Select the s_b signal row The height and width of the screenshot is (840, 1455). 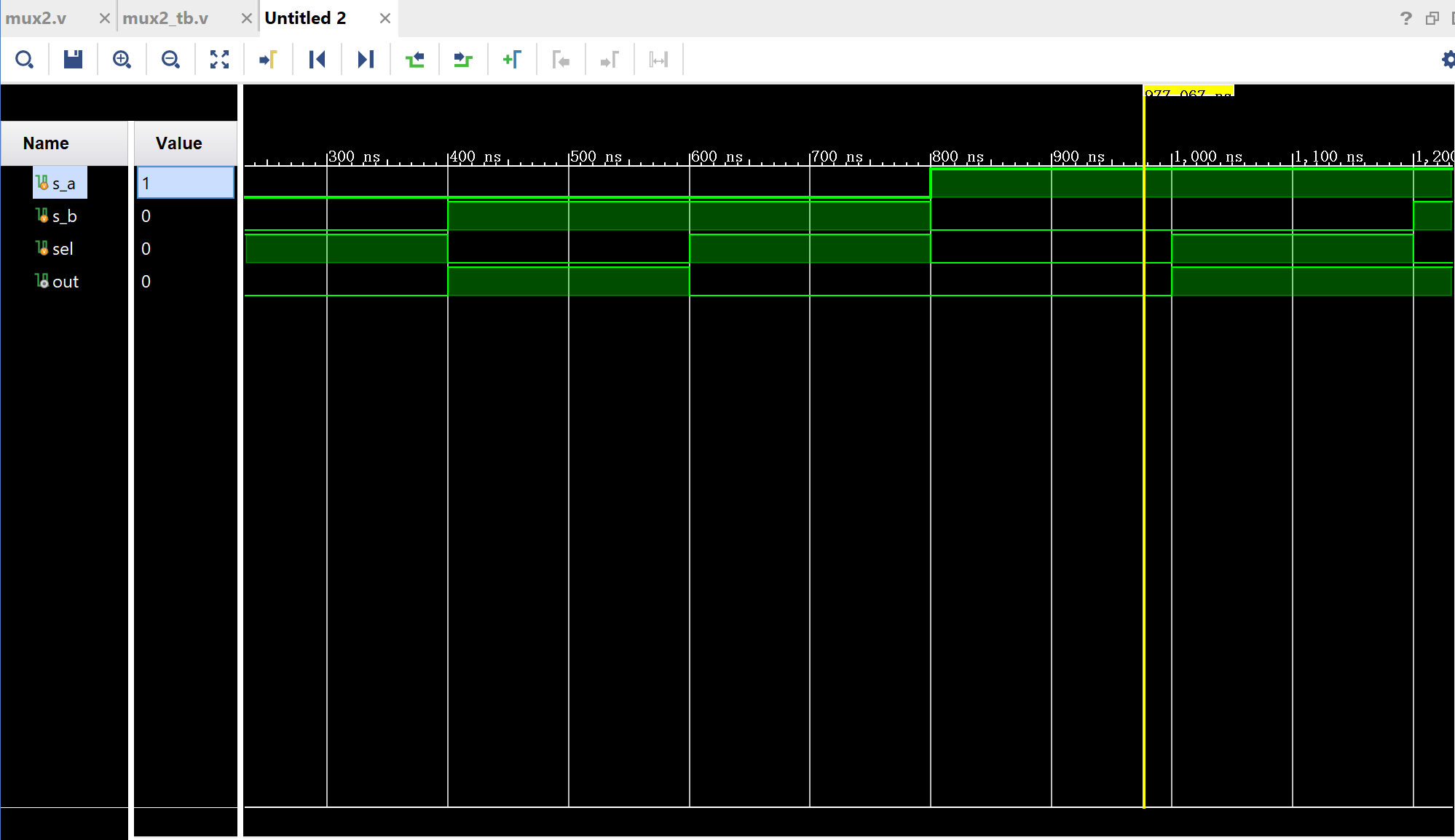point(64,216)
